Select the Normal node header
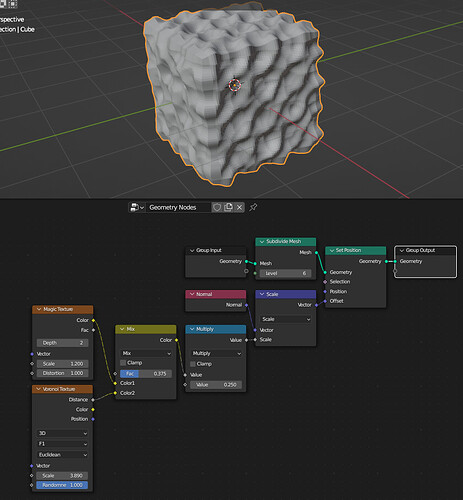This screenshot has height=500, width=463. point(216,294)
